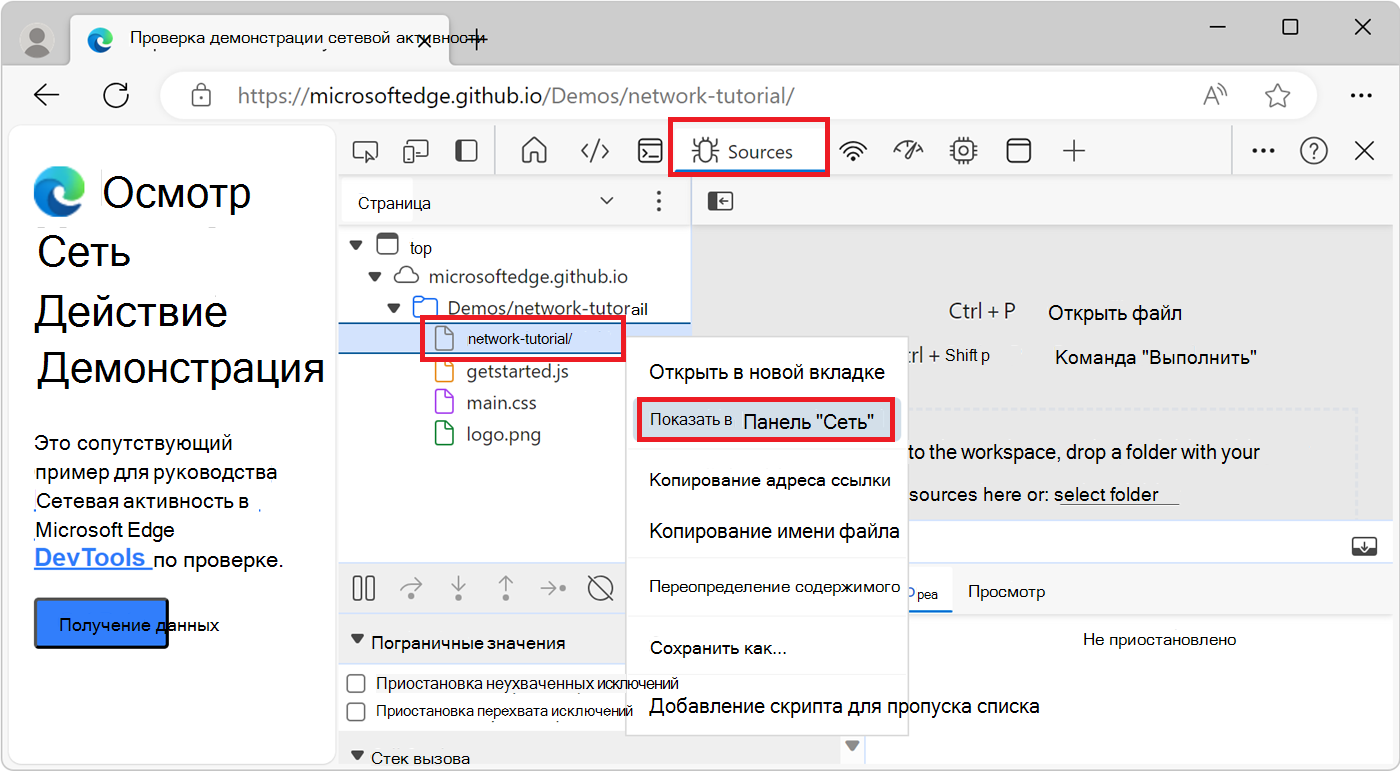Screen dimensions: 1400x771
Task: Switch to the Console tool icon
Action: click(x=650, y=150)
